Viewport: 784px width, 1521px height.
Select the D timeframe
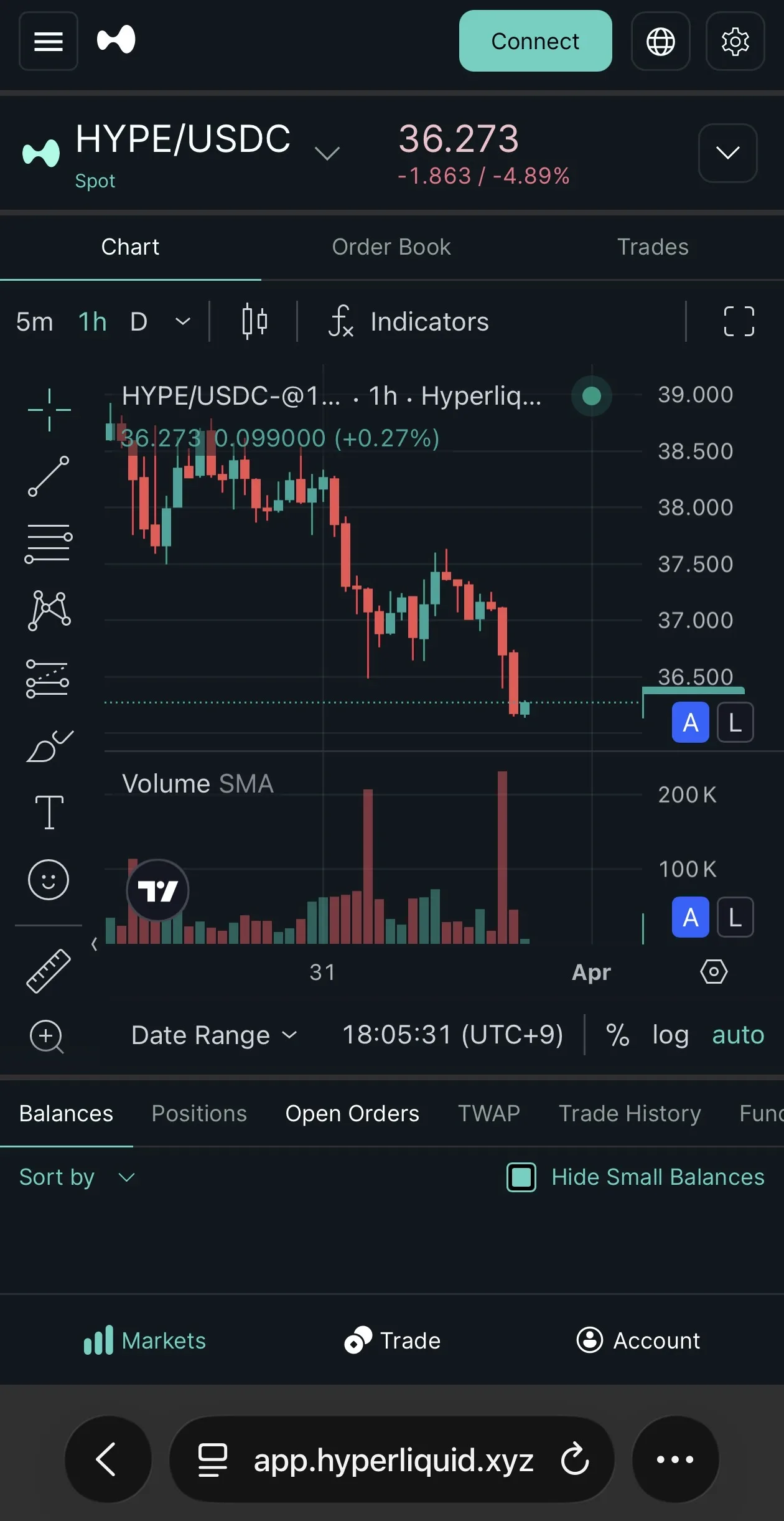(139, 322)
